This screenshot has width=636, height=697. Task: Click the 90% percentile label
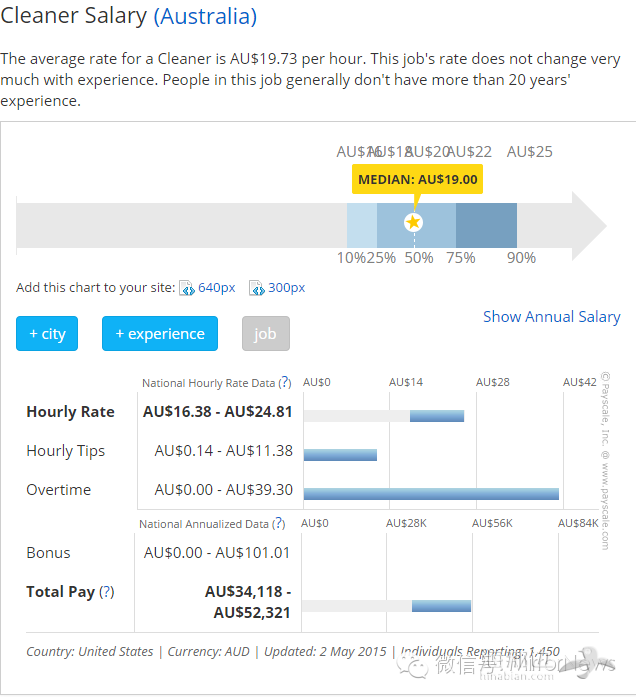pyautogui.click(x=521, y=258)
